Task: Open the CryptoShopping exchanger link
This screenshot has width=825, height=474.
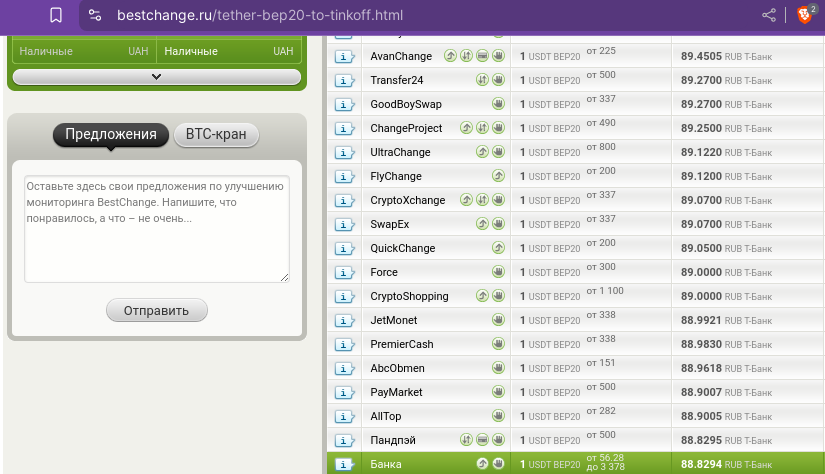Action: click(409, 297)
